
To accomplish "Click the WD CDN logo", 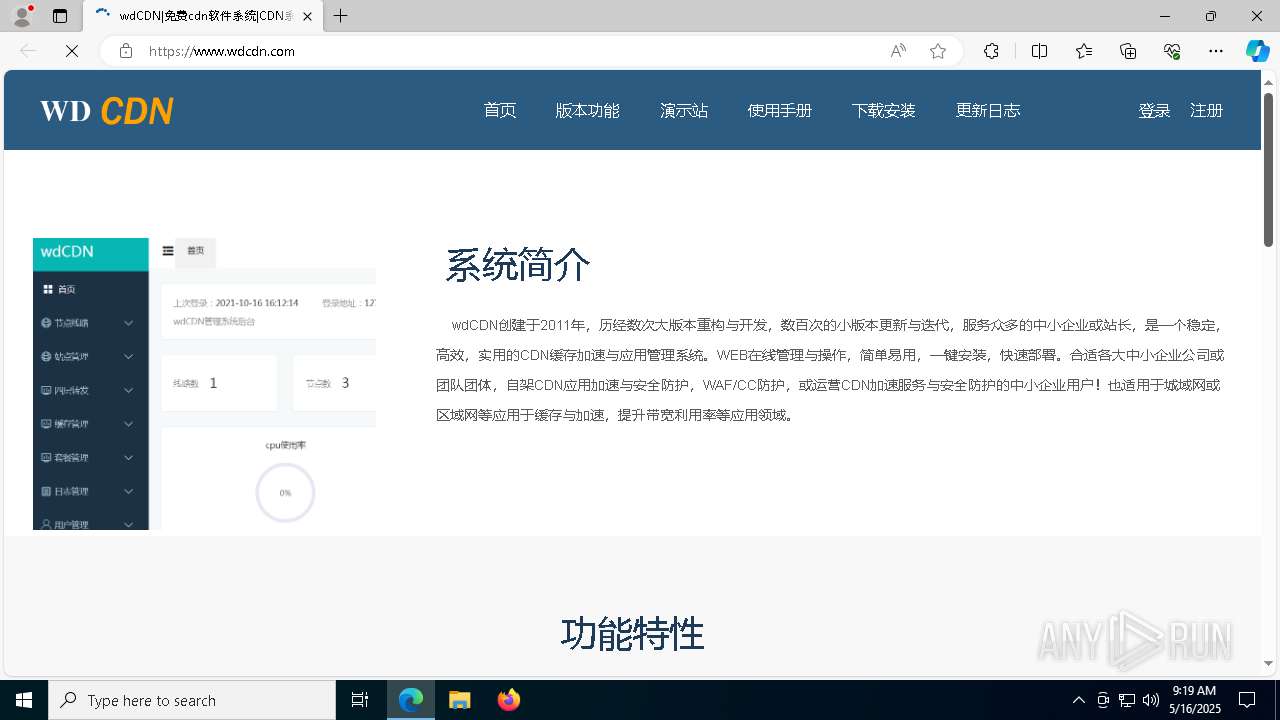I will (107, 111).
